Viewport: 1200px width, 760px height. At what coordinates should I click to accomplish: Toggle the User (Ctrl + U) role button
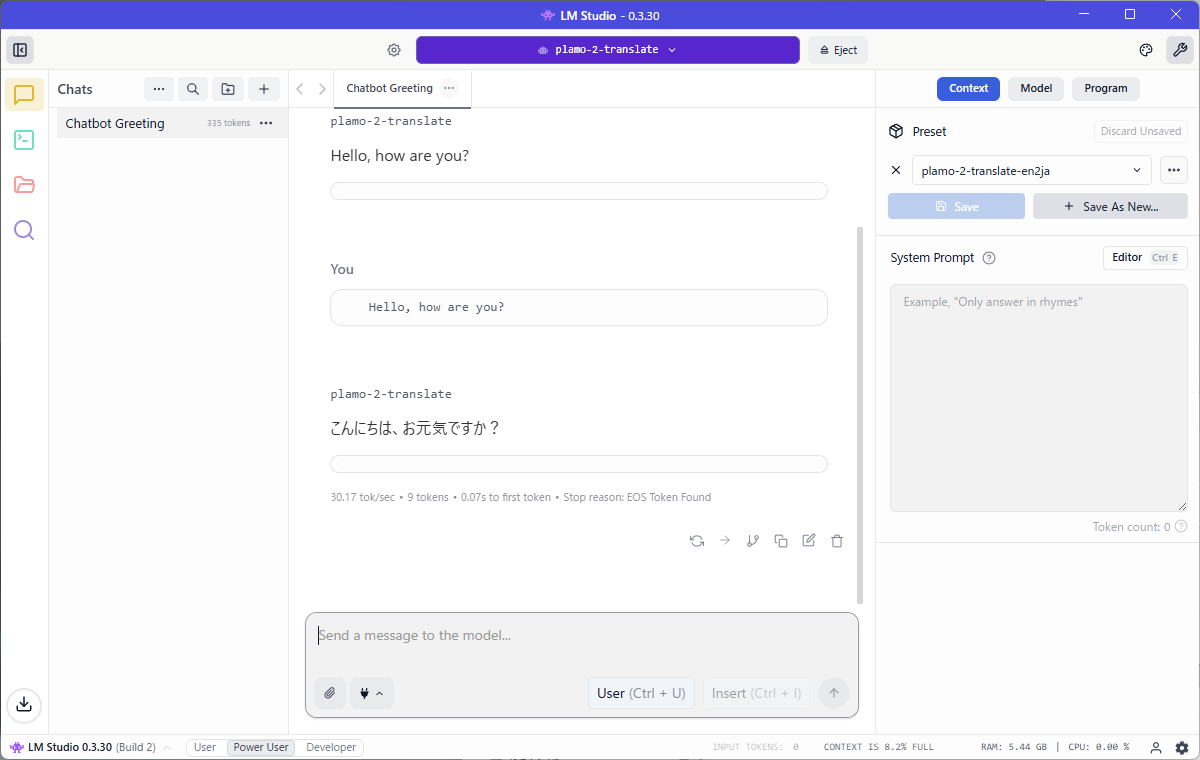641,693
